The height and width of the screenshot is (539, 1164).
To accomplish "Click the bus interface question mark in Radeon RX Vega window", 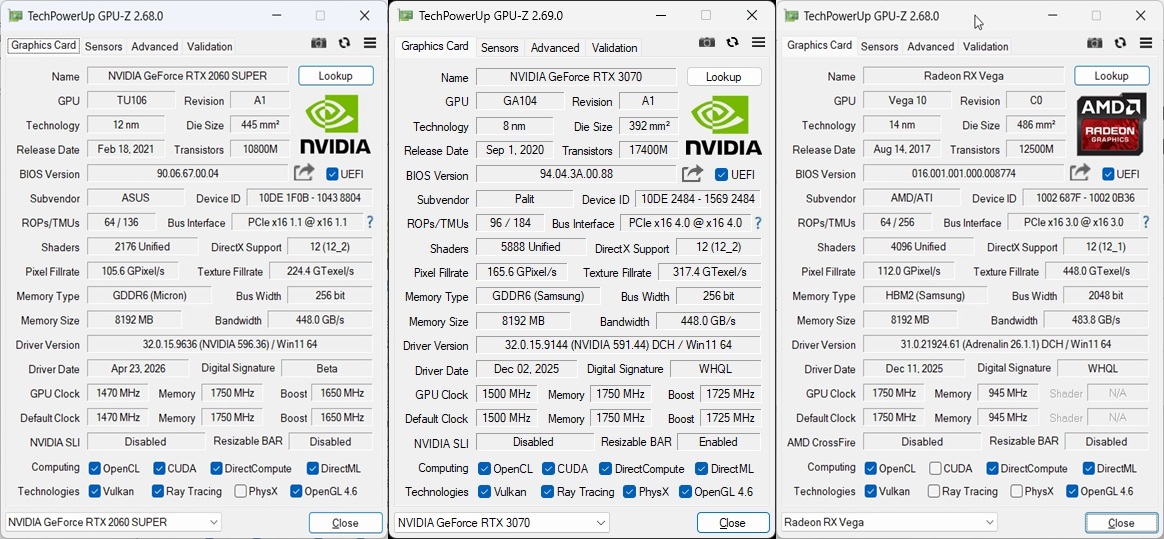I will pos(1146,222).
